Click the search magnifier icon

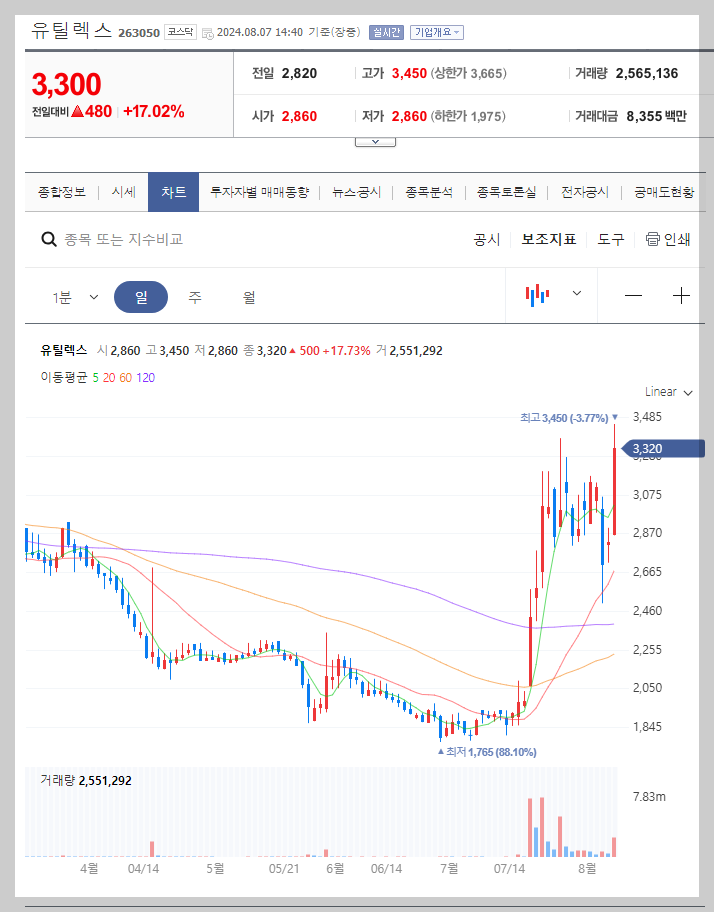tap(48, 239)
